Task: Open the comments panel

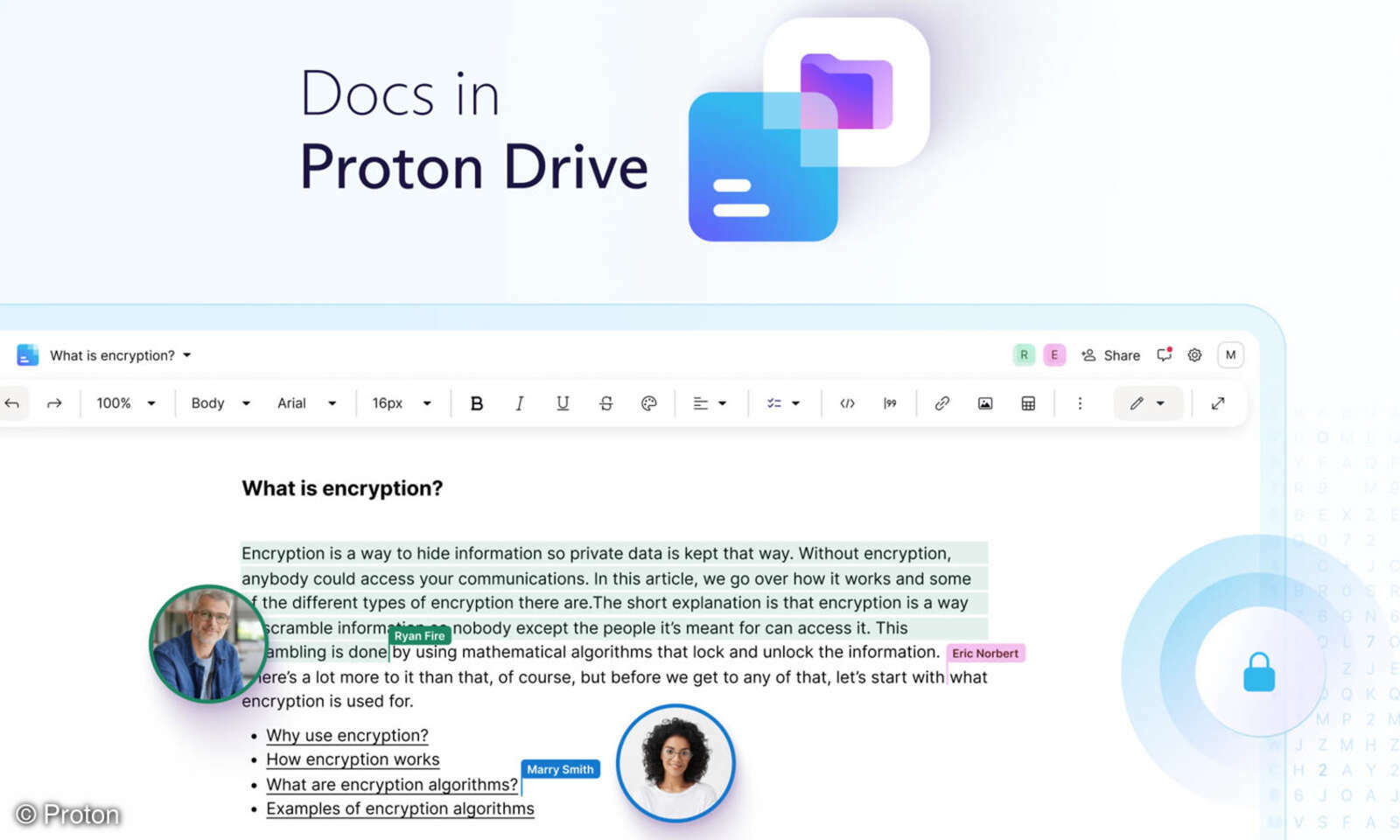Action: [x=1164, y=355]
